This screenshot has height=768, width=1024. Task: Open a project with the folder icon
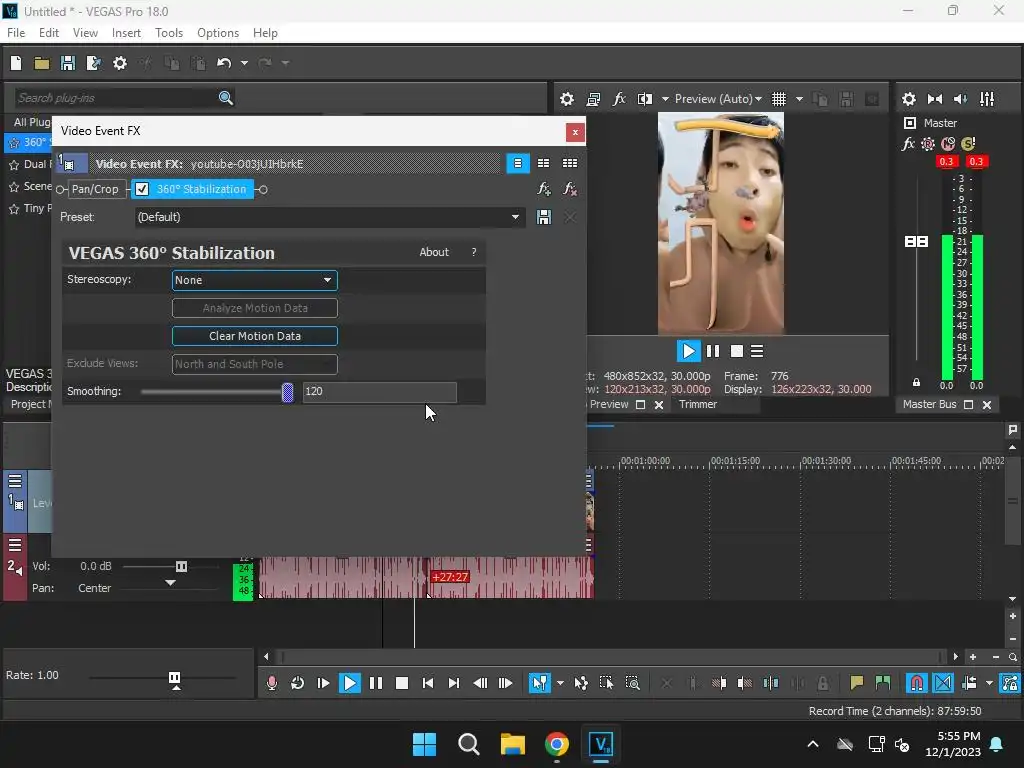42,63
